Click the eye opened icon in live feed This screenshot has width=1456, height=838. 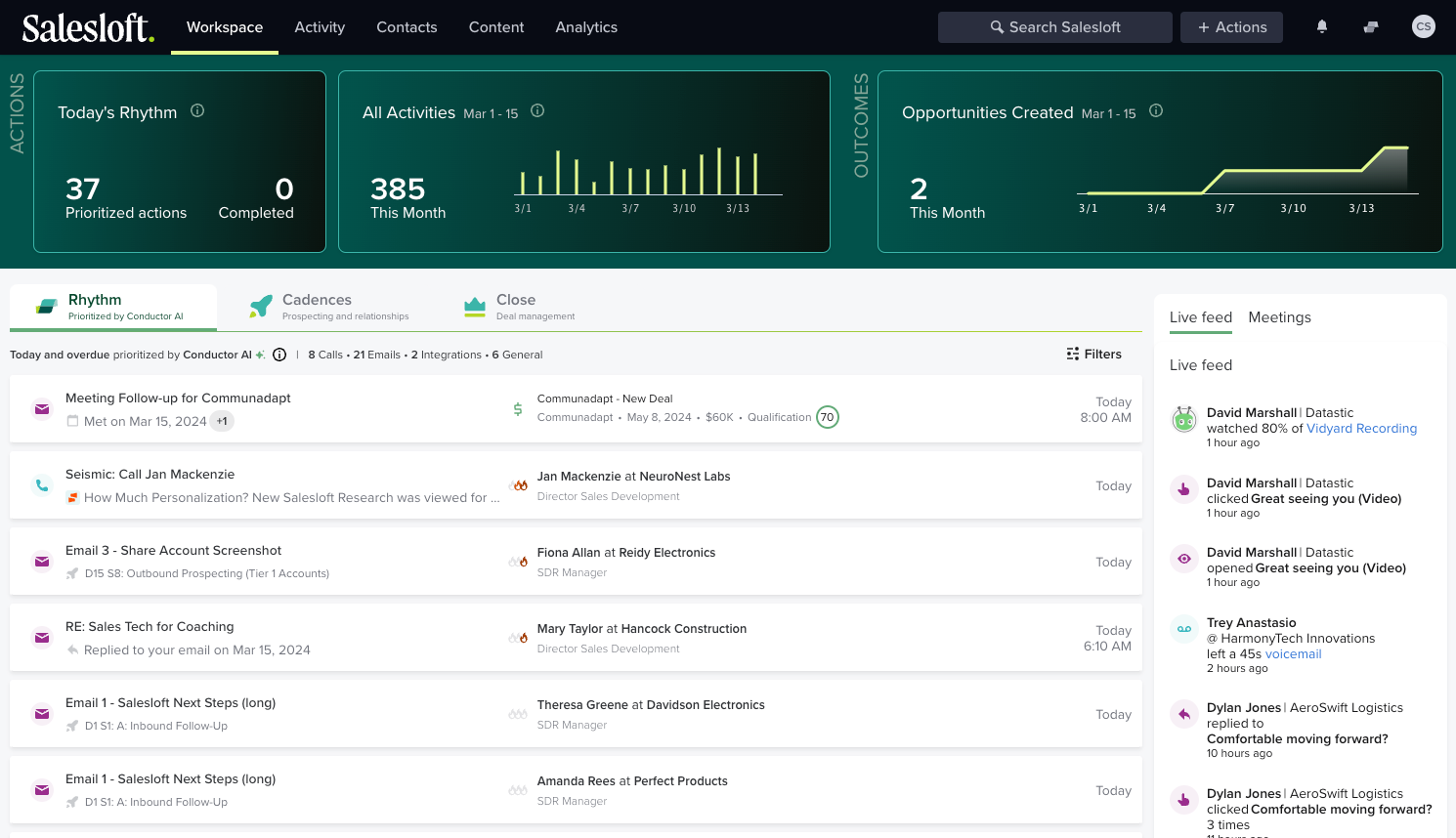(1184, 559)
